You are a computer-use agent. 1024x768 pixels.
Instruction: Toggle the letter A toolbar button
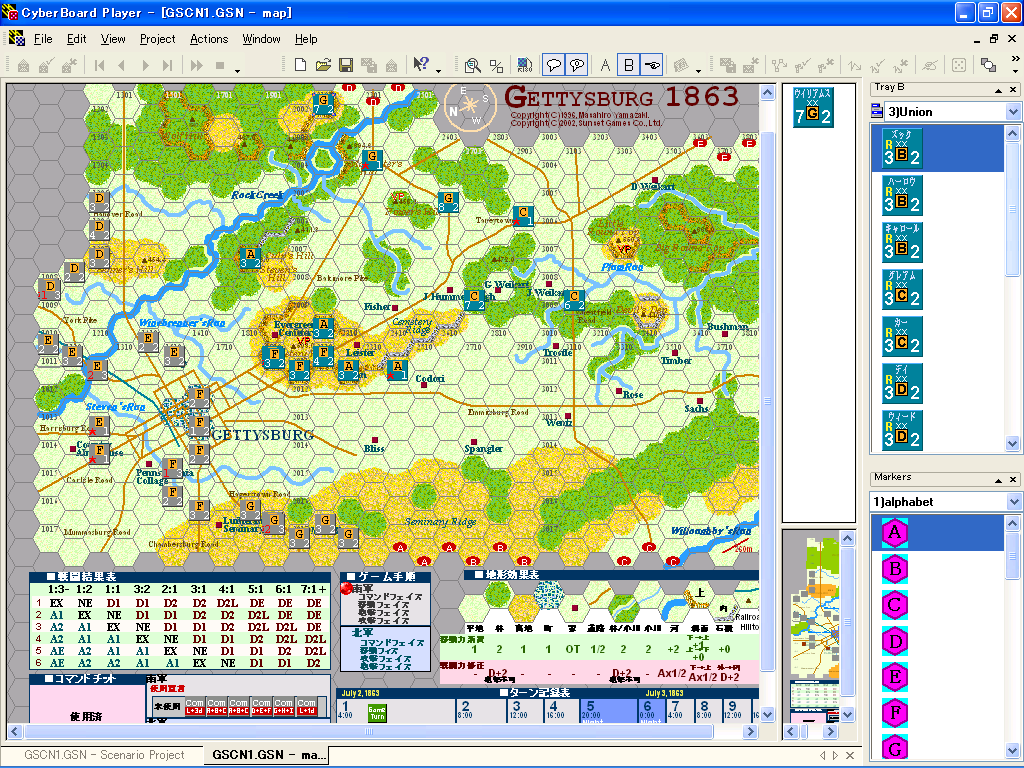tap(605, 65)
